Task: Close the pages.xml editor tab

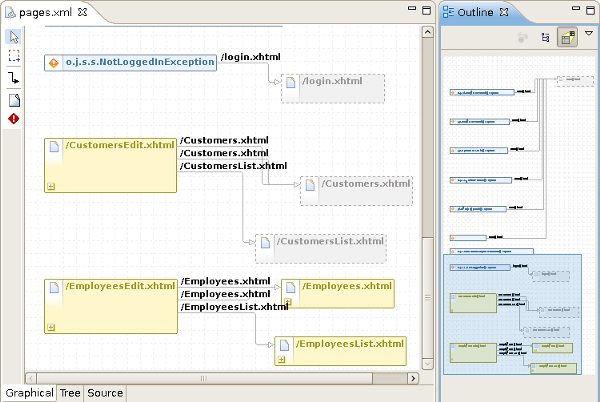Action: pos(83,12)
